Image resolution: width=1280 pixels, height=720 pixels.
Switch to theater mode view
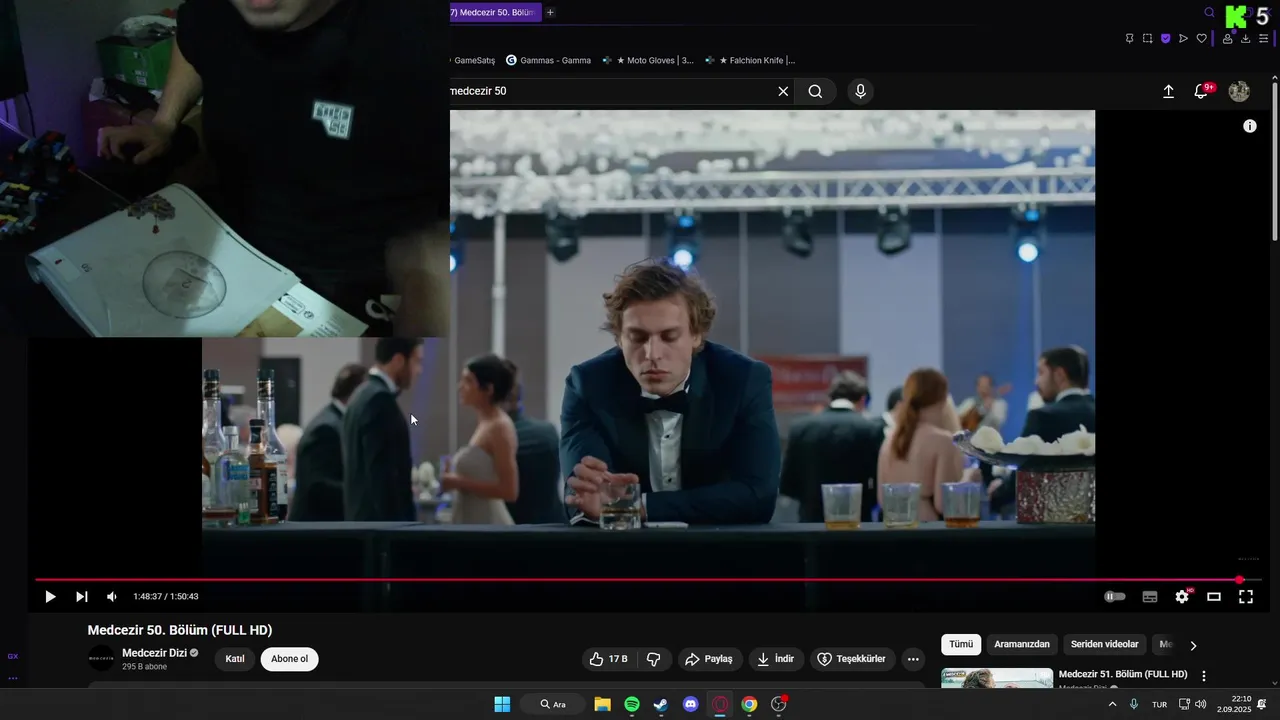click(1214, 597)
